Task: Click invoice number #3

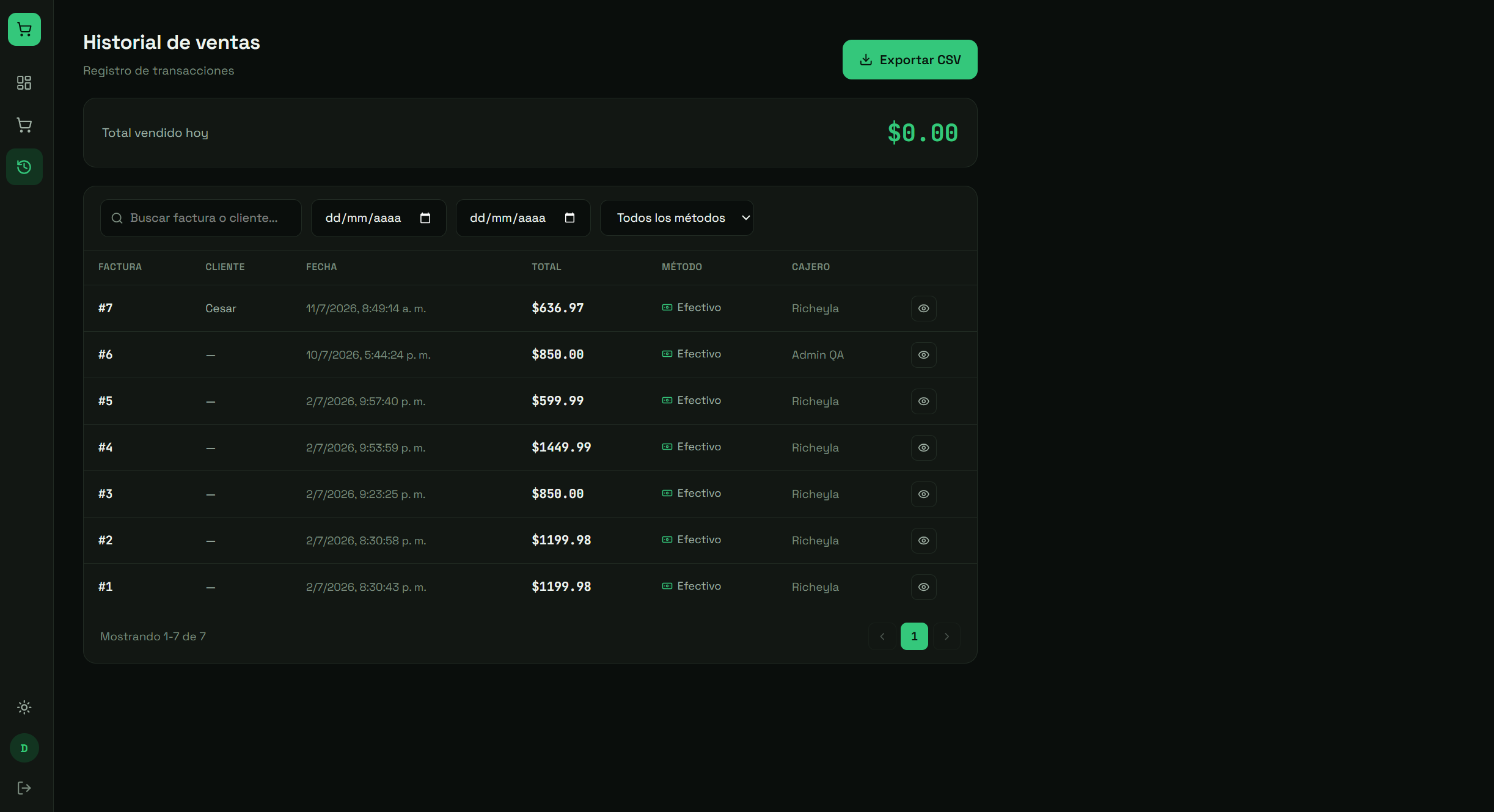Action: 106,494
